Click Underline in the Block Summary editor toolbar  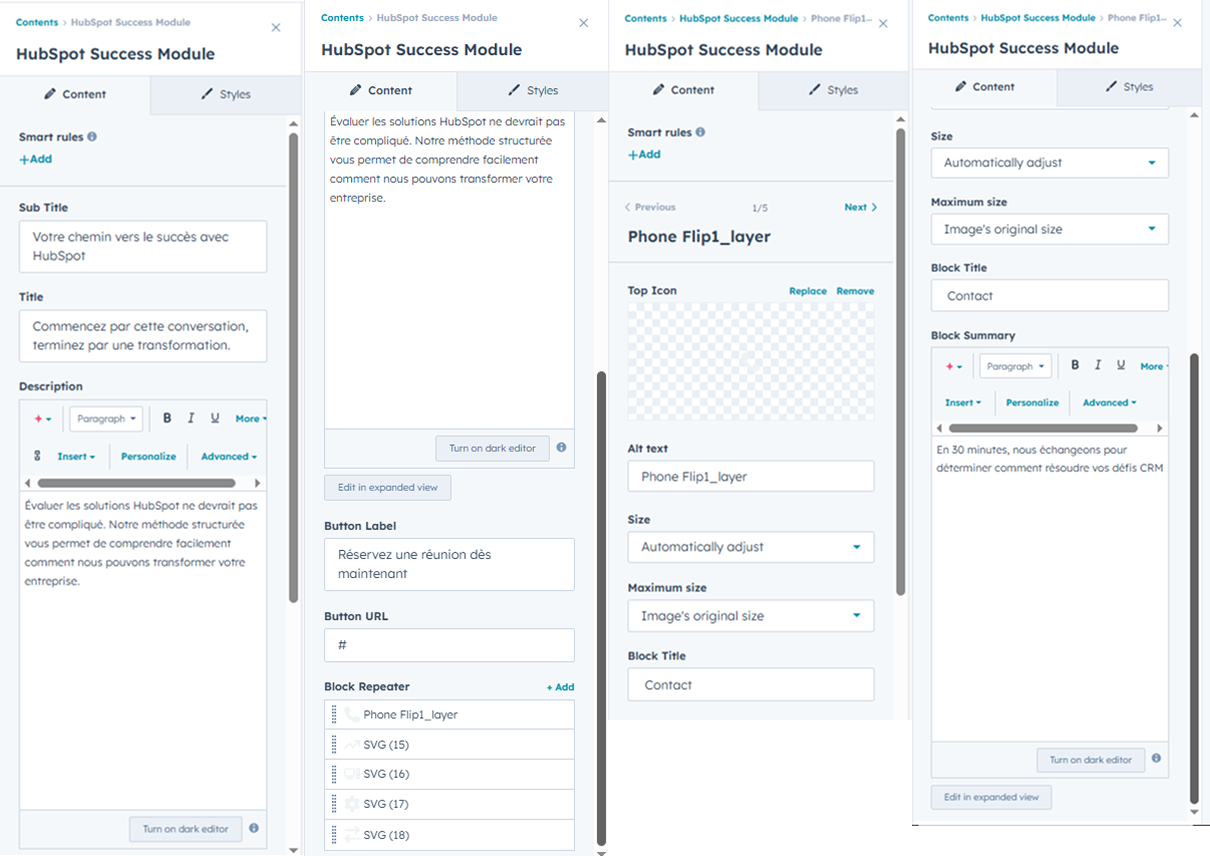tap(1121, 365)
